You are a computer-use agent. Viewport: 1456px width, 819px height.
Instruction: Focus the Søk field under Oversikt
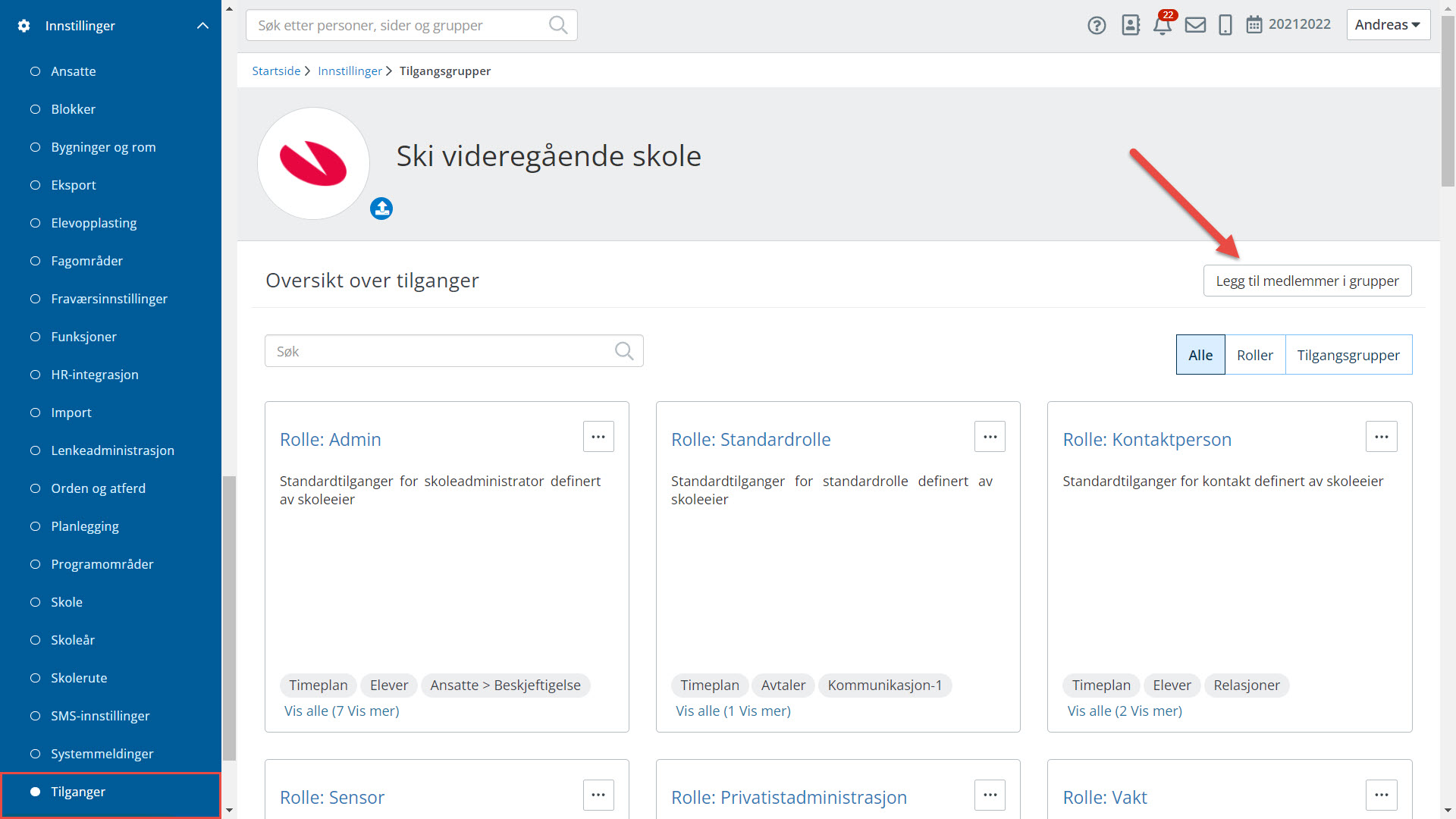coord(454,351)
